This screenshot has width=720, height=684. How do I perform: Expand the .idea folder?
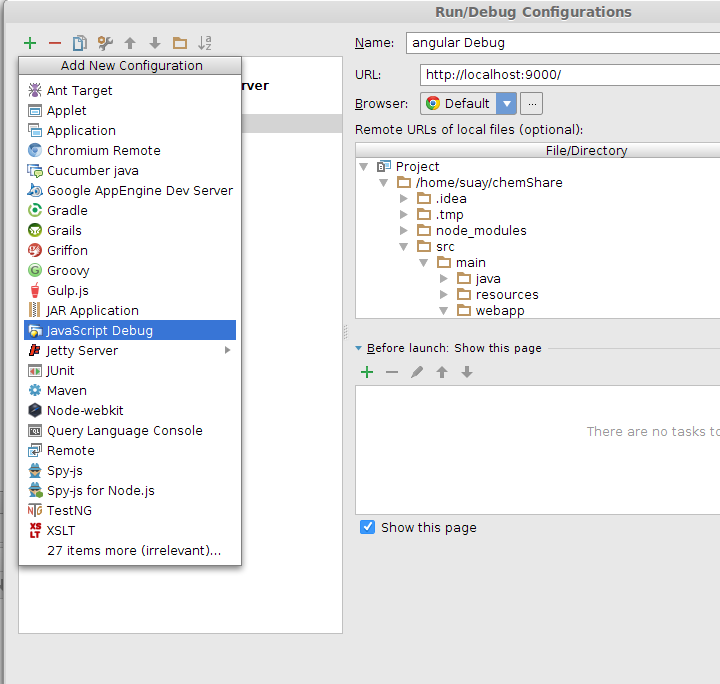click(x=404, y=198)
